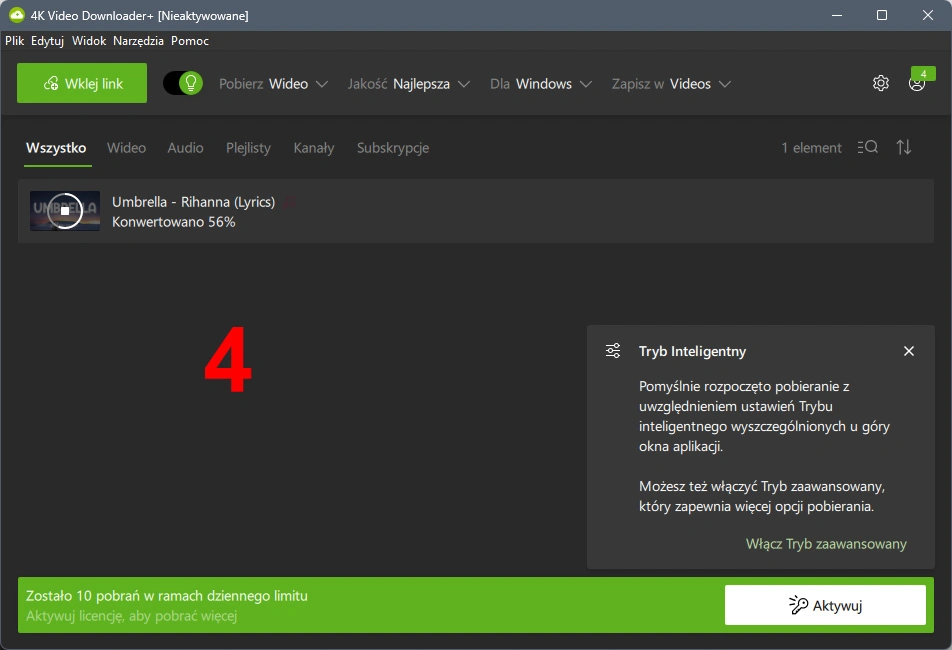
Task: Open the Edytuj menu
Action: click(47, 41)
